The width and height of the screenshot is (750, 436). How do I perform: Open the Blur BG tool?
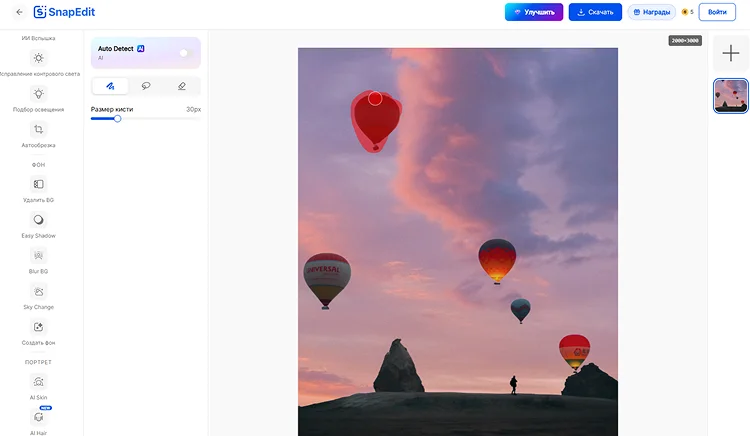click(38, 256)
